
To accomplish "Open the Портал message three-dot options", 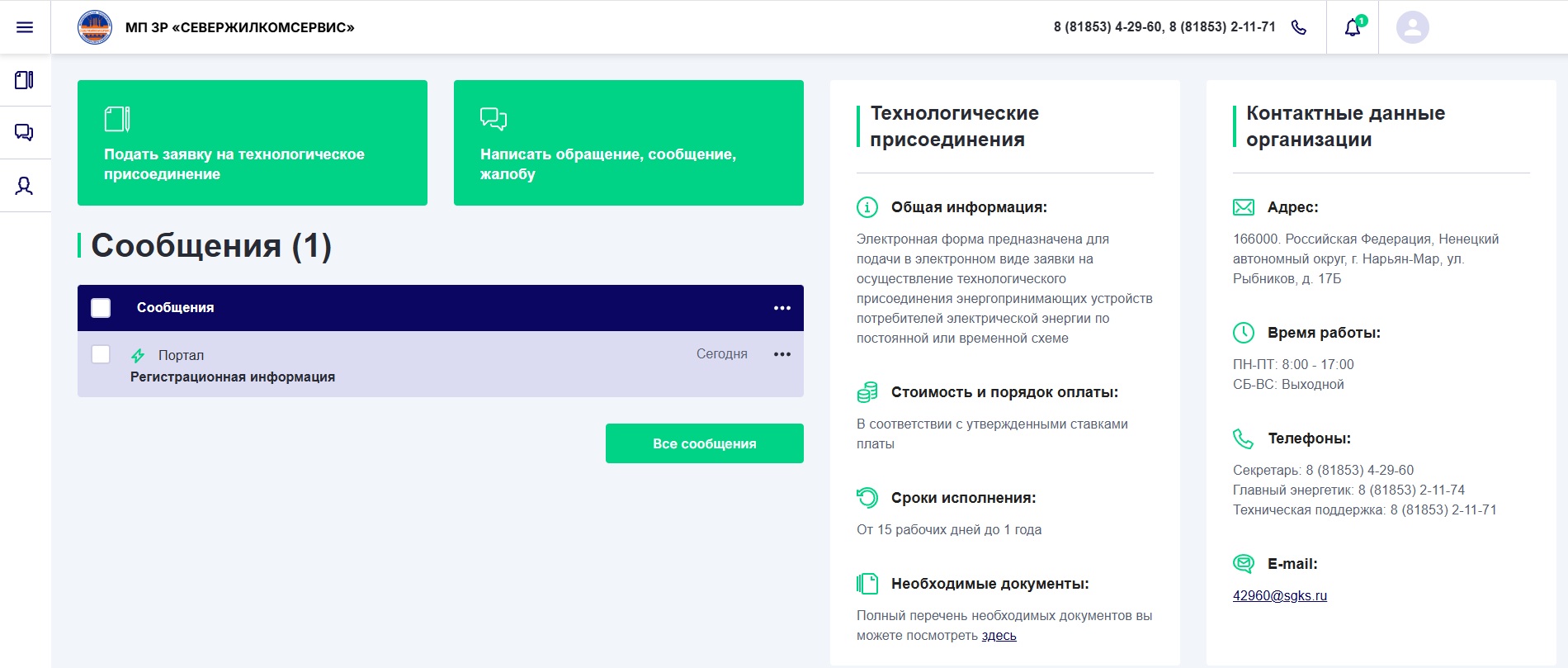I will tap(782, 354).
